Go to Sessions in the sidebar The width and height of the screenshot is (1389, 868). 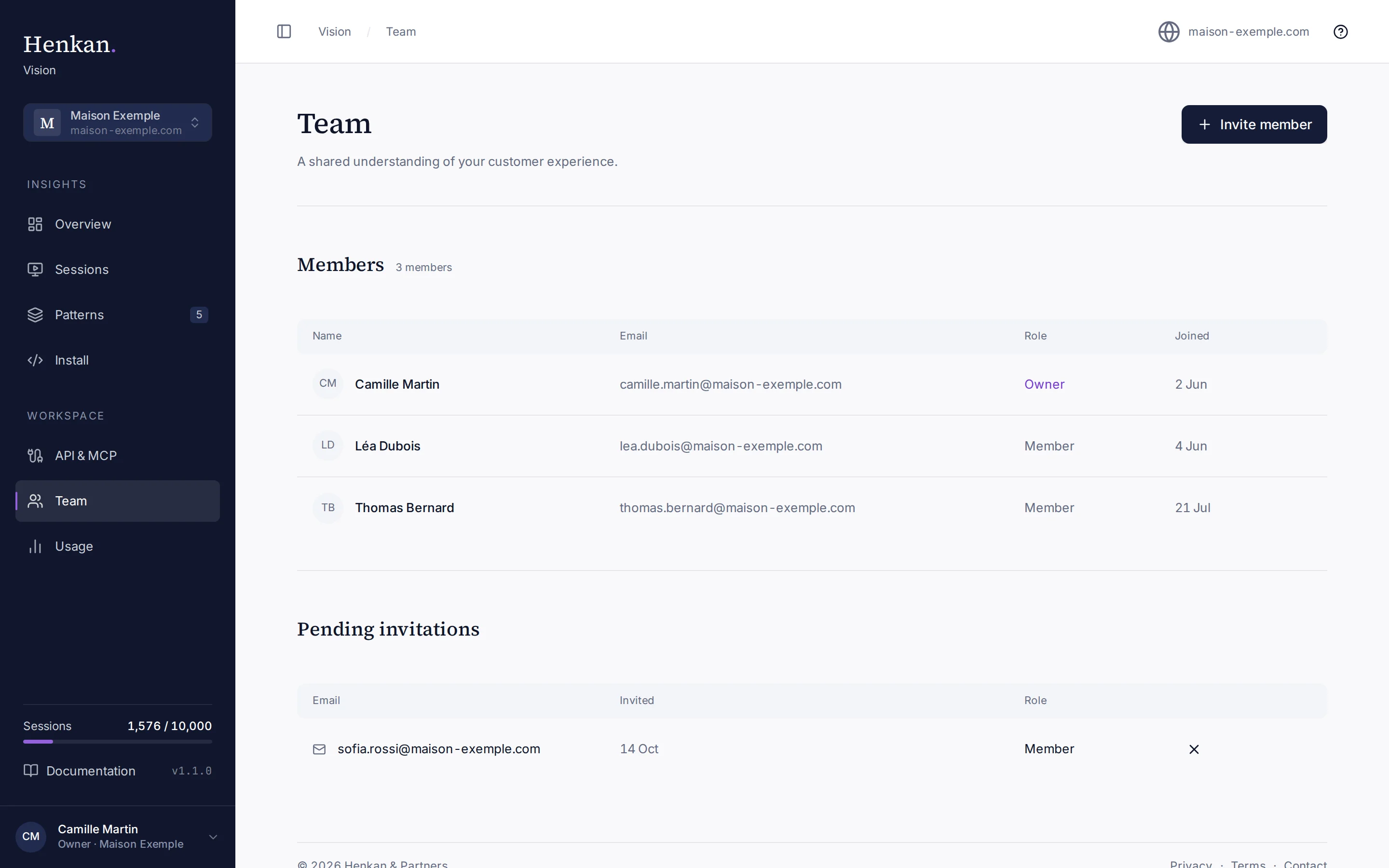pos(118,269)
